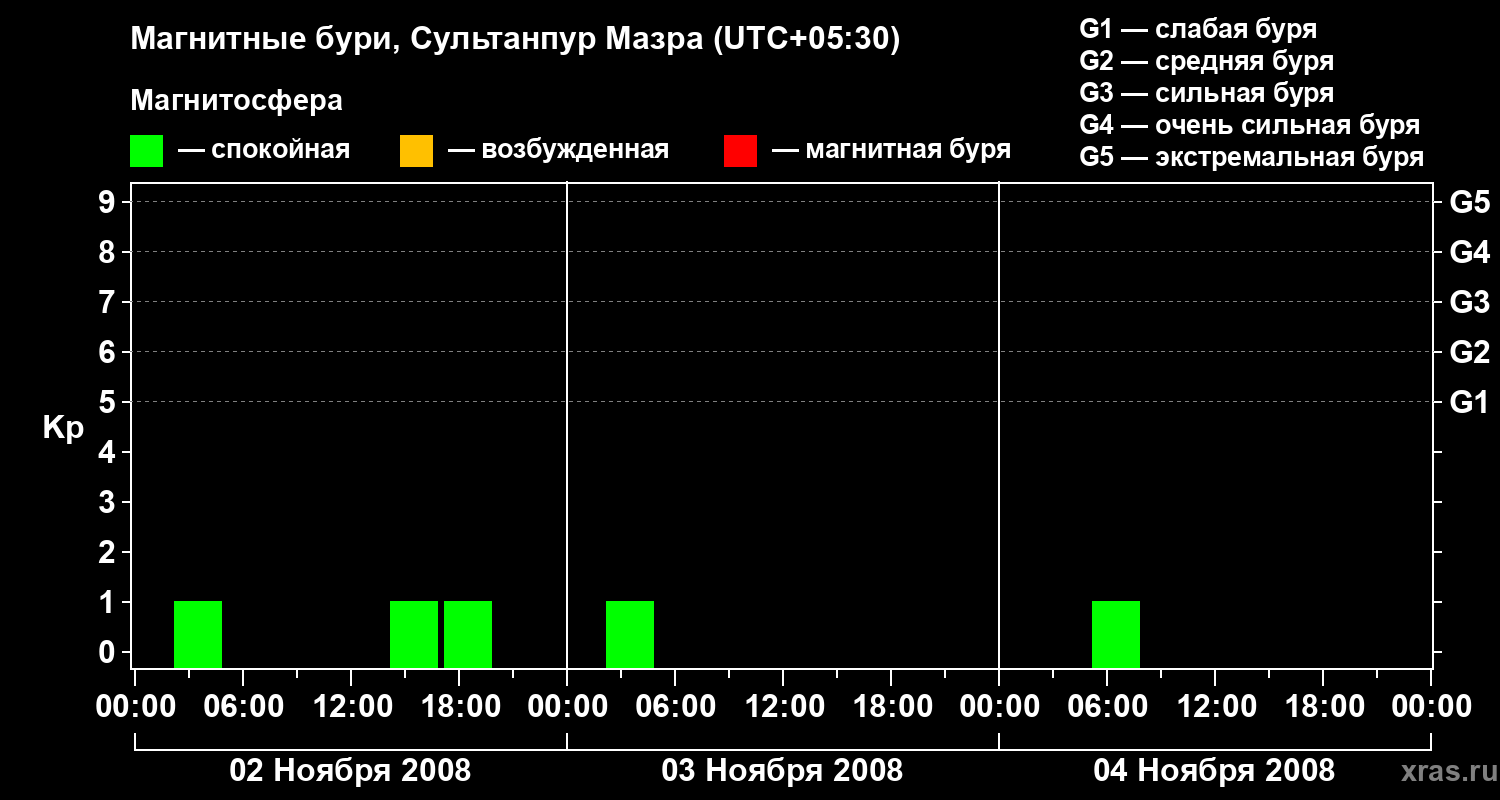Click the G5 label on the right axis
Screen dimensions: 1500x800
[1470, 202]
